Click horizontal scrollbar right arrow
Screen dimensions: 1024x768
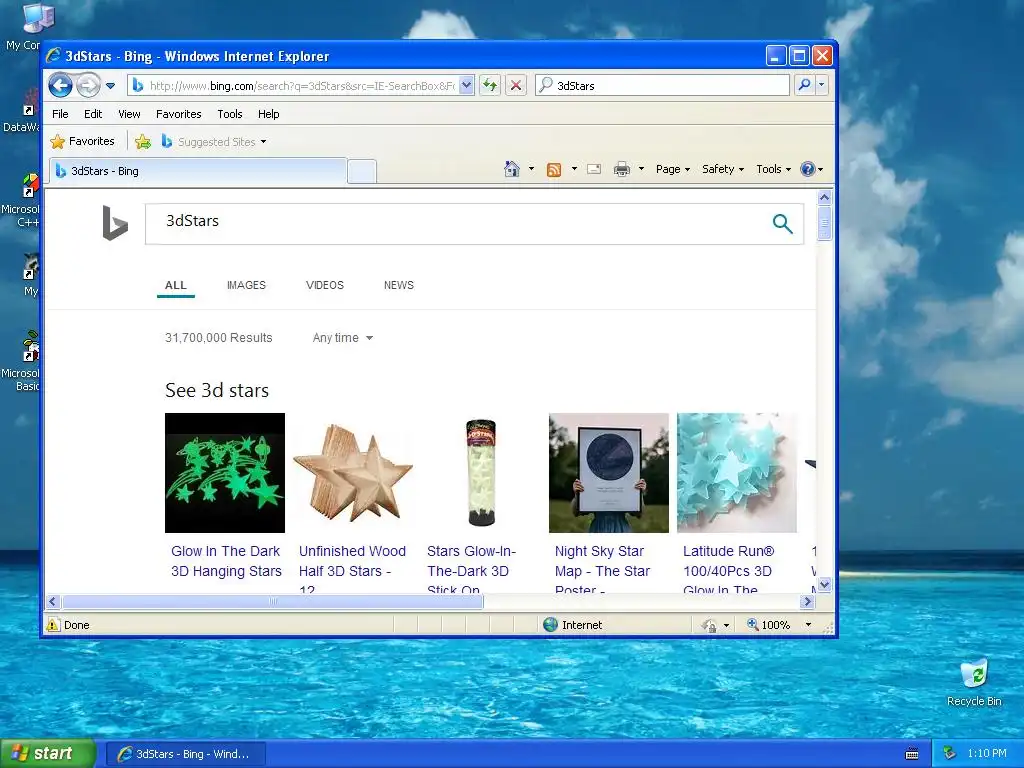pyautogui.click(x=808, y=601)
